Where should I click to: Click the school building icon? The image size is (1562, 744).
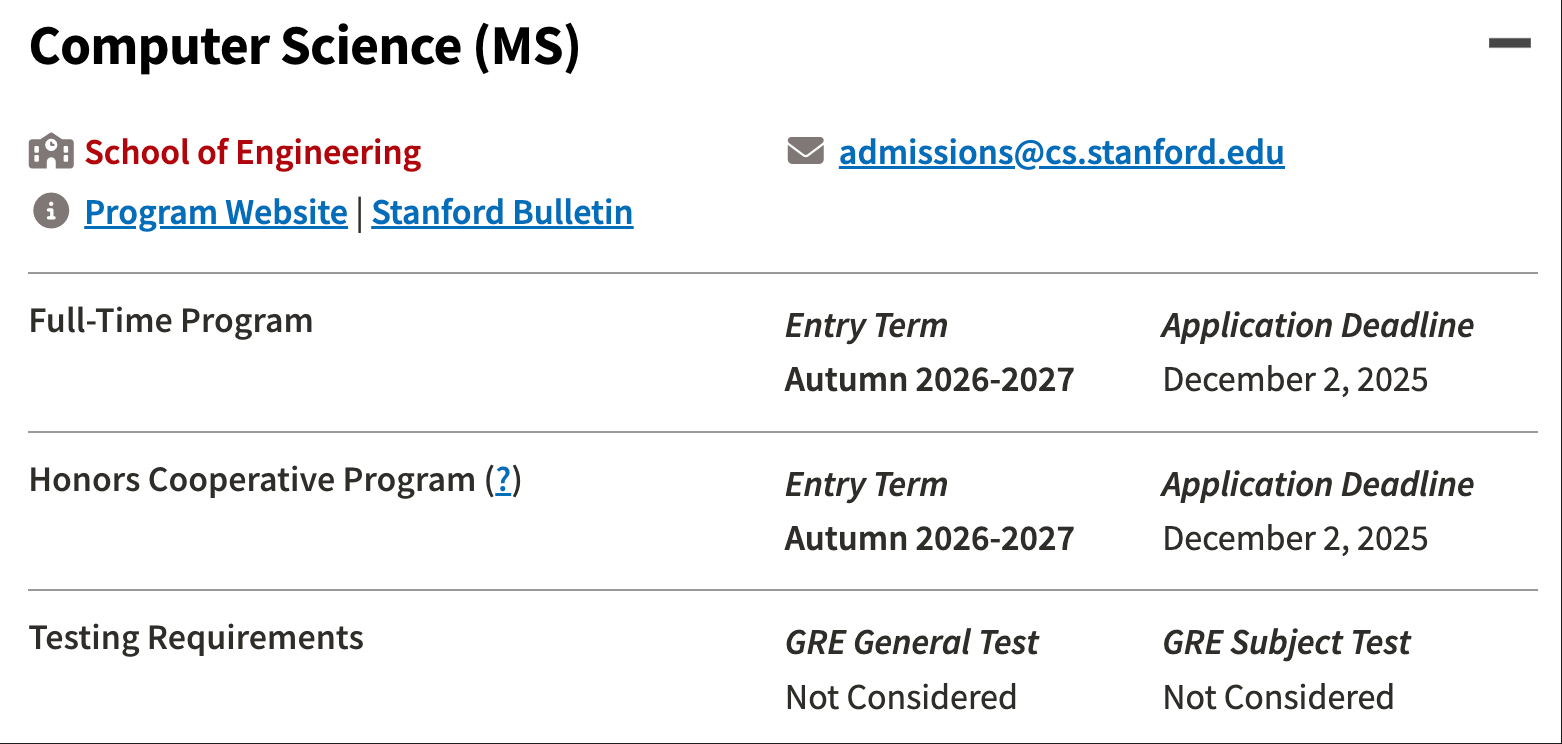[x=51, y=152]
